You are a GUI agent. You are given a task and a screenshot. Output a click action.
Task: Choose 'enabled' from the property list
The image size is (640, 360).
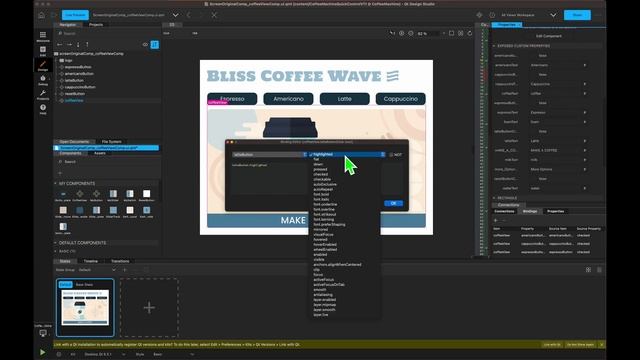tap(320, 255)
